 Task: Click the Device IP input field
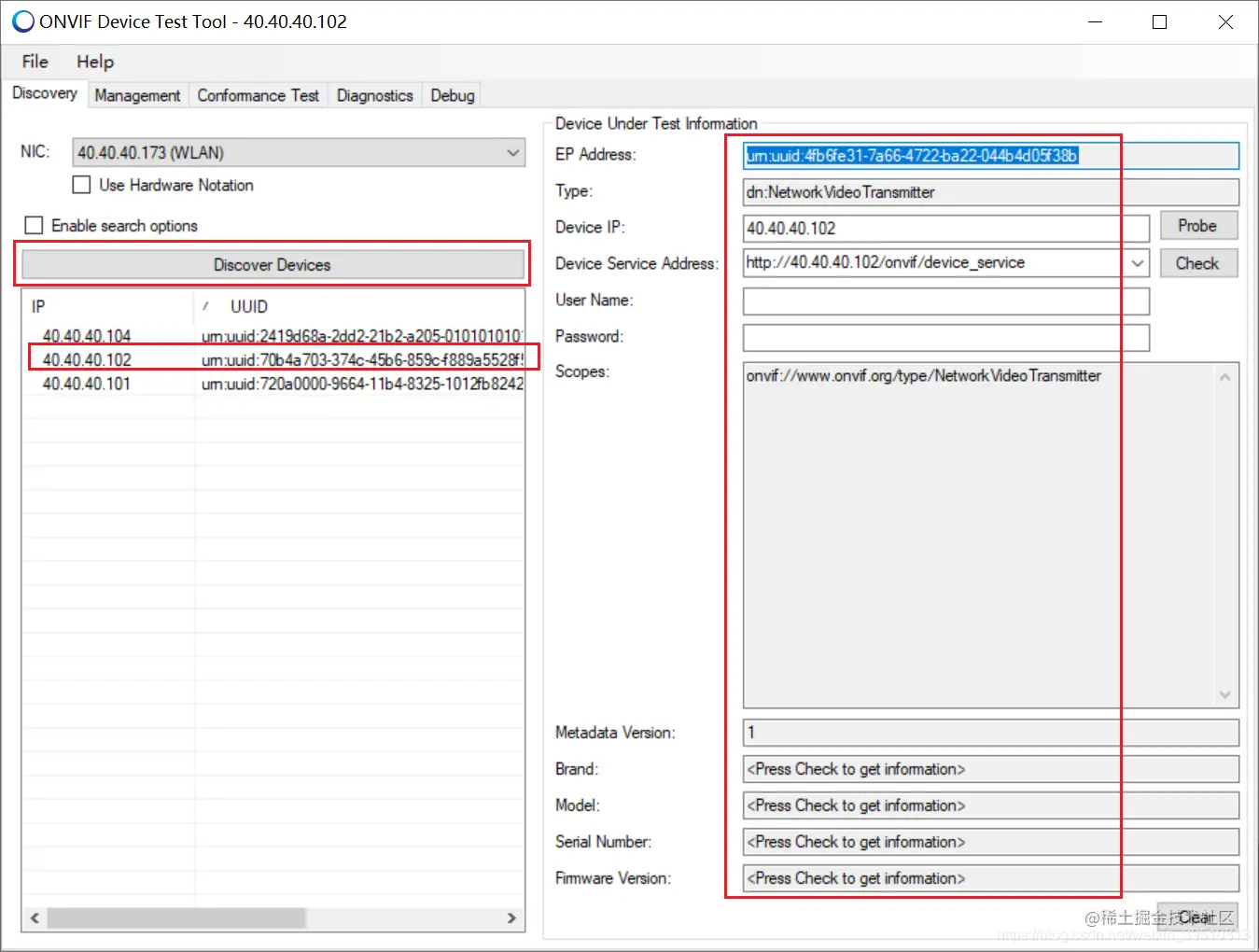pyautogui.click(x=946, y=229)
